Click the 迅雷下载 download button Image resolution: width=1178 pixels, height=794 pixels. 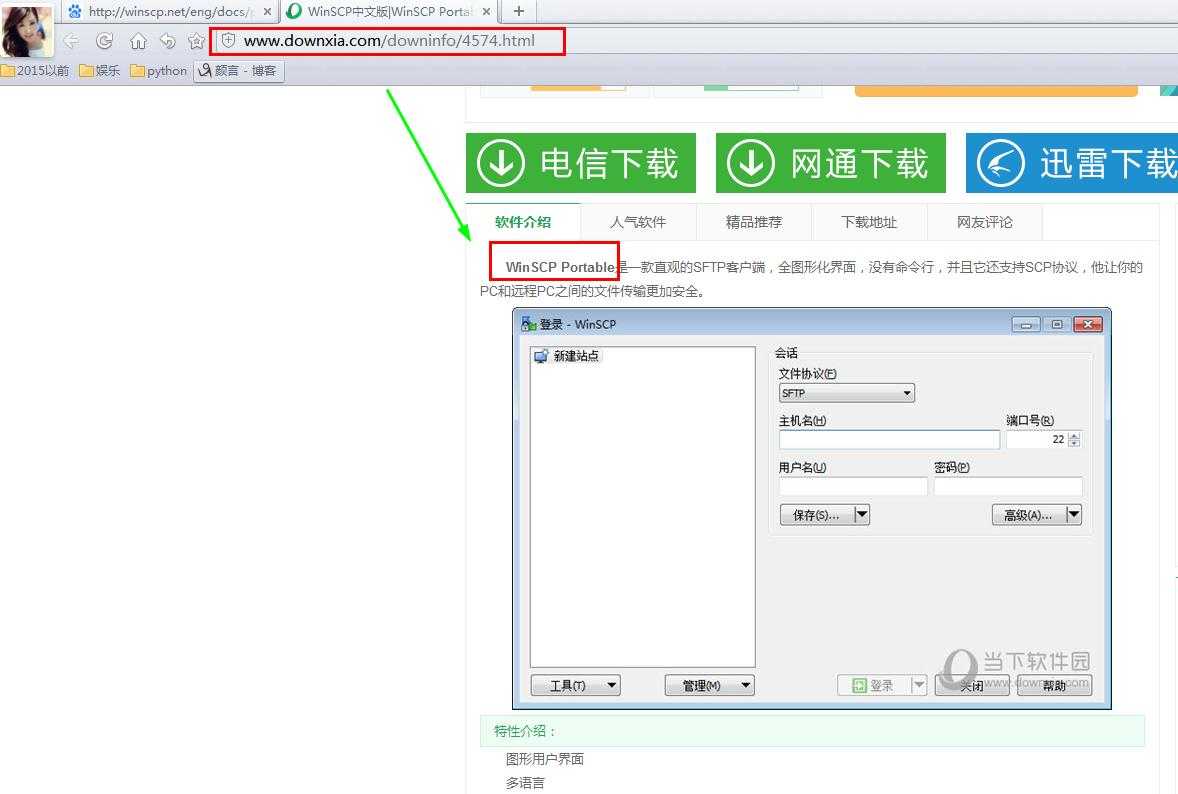pyautogui.click(x=1072, y=163)
